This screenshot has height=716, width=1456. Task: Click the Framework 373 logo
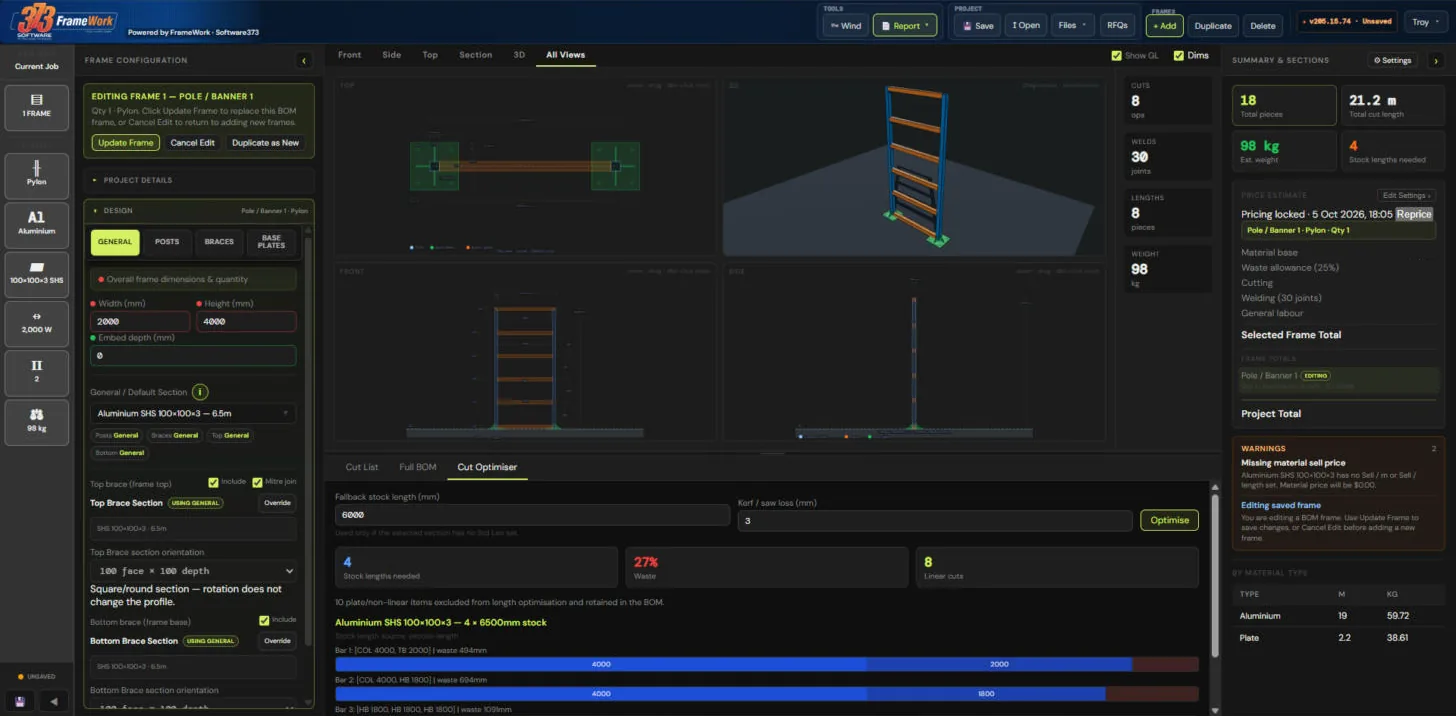click(62, 21)
